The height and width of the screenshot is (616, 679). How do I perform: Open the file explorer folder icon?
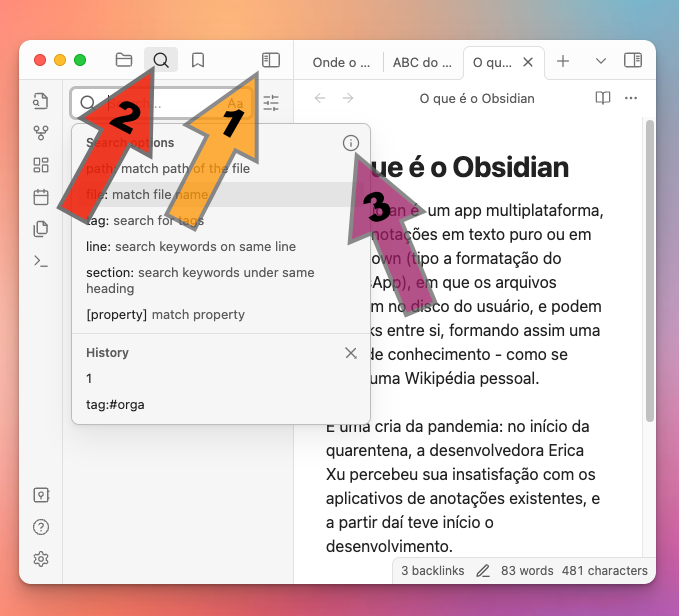124,60
